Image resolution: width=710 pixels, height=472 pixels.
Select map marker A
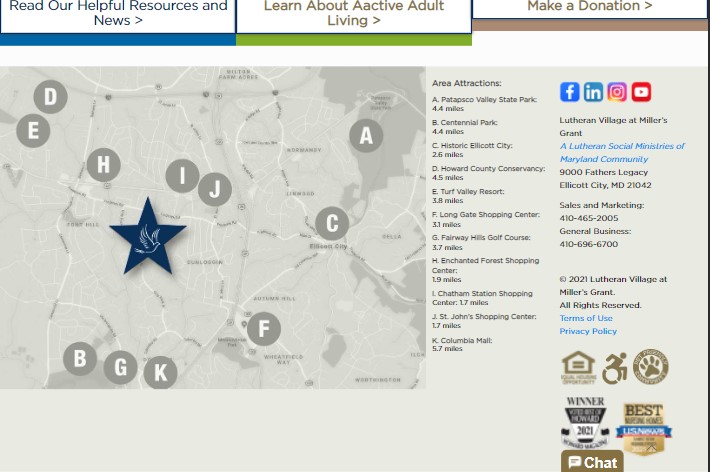pyautogui.click(x=366, y=135)
